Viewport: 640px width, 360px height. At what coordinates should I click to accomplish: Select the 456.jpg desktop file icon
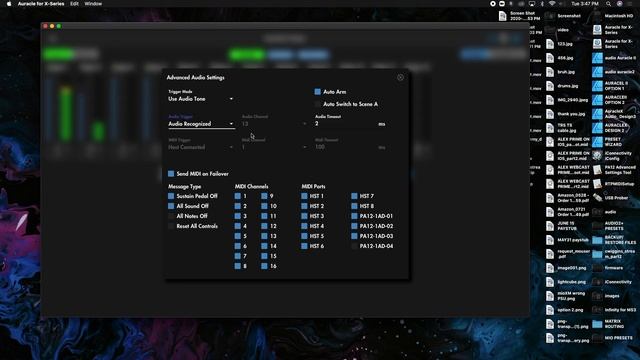click(x=550, y=58)
